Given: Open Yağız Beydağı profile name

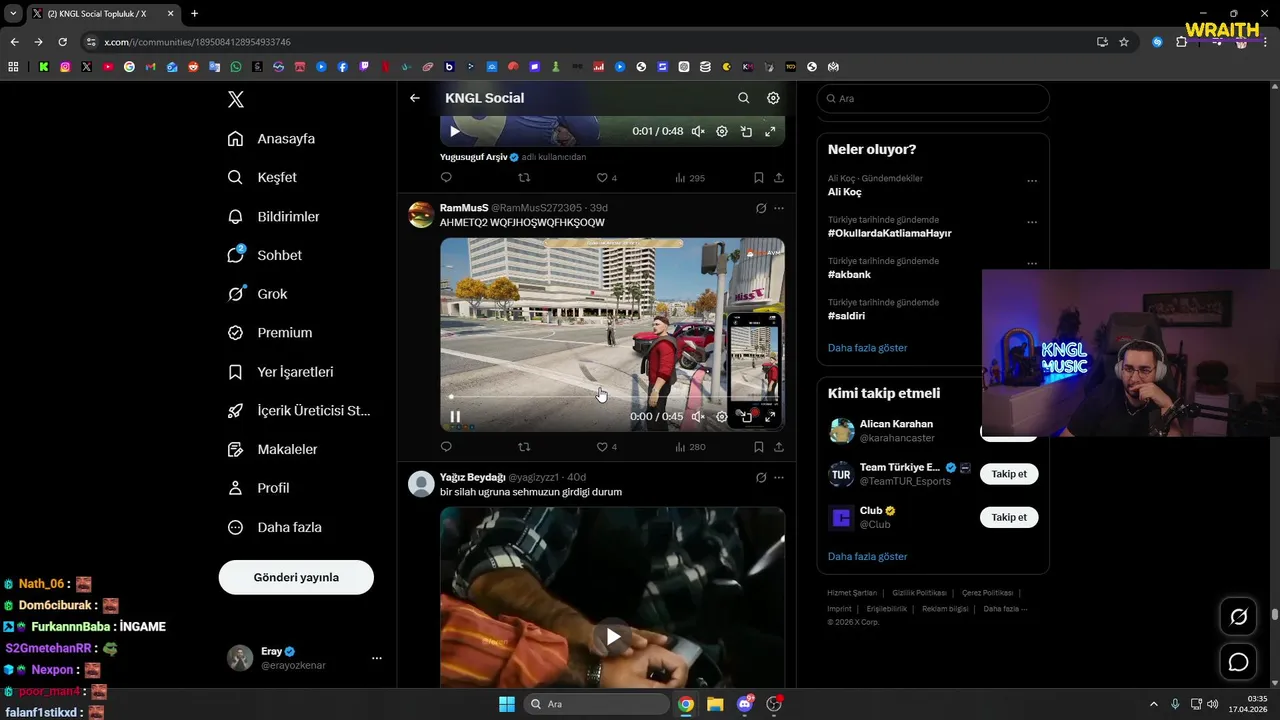Looking at the screenshot, I should (473, 477).
